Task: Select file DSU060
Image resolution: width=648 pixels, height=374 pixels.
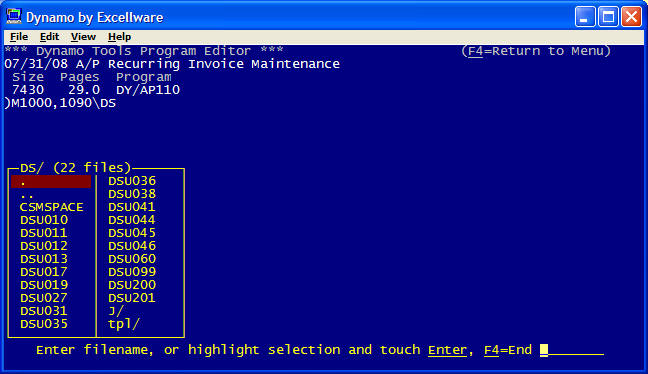Action: (x=132, y=259)
